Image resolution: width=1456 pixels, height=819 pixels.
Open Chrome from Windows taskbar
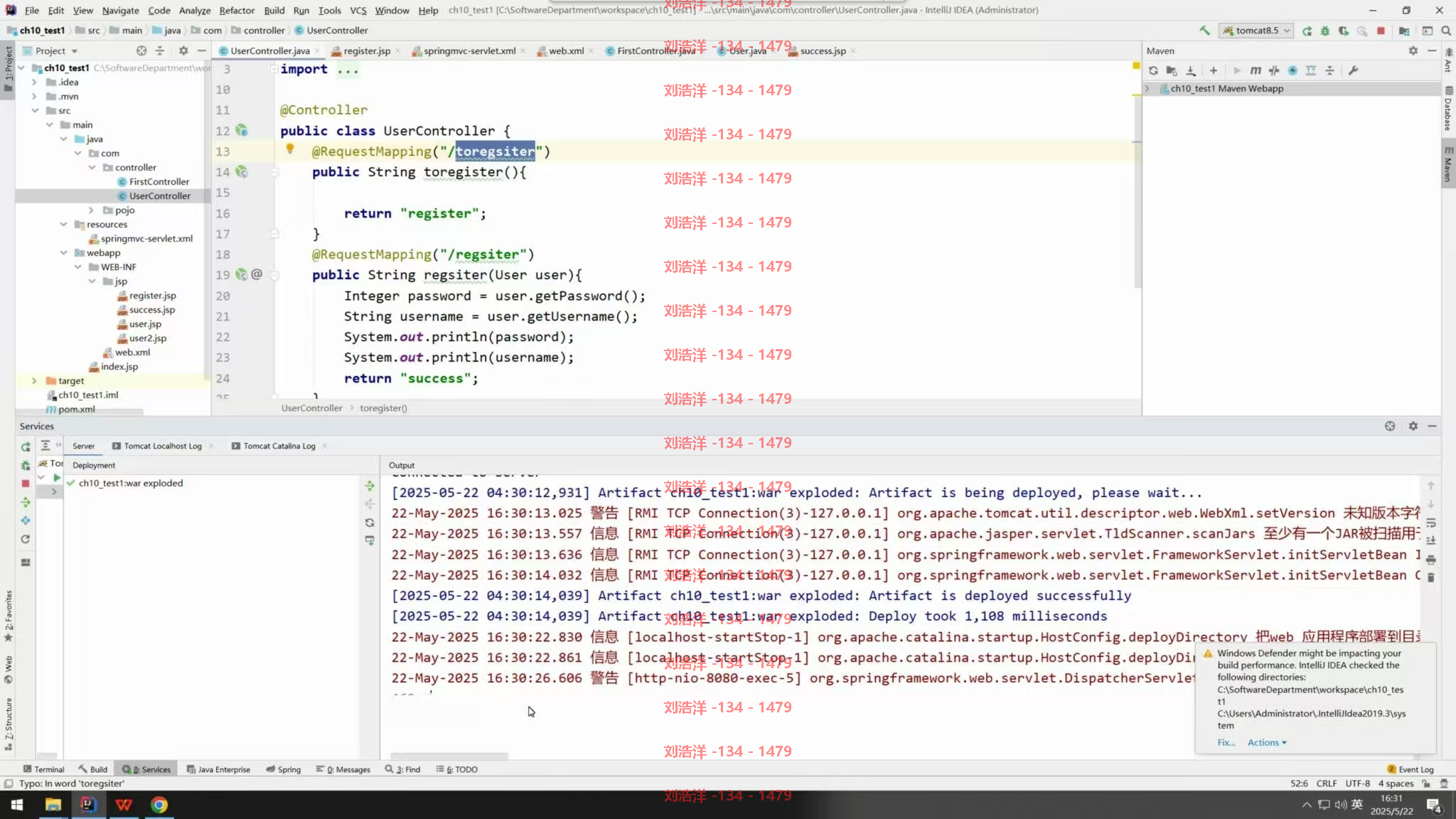(x=159, y=805)
